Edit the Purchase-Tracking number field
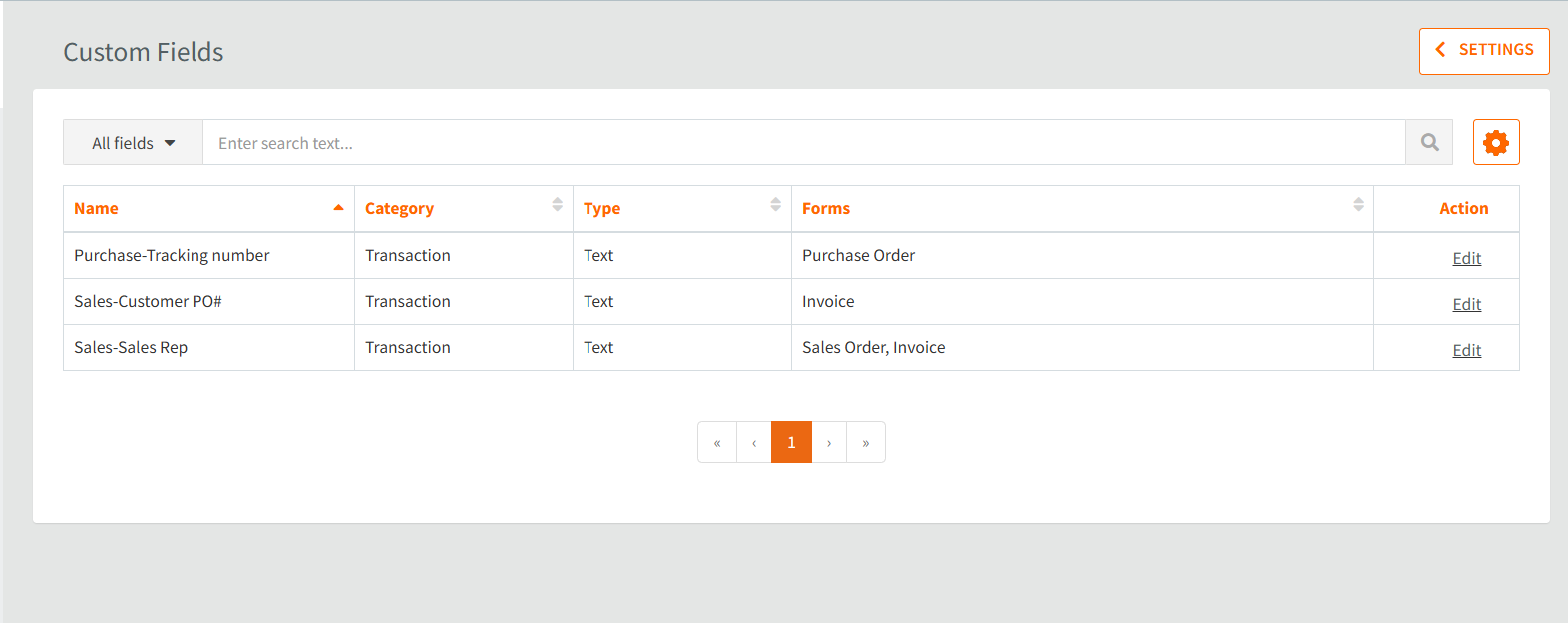Screen dimensions: 1568x623 click(1466, 258)
